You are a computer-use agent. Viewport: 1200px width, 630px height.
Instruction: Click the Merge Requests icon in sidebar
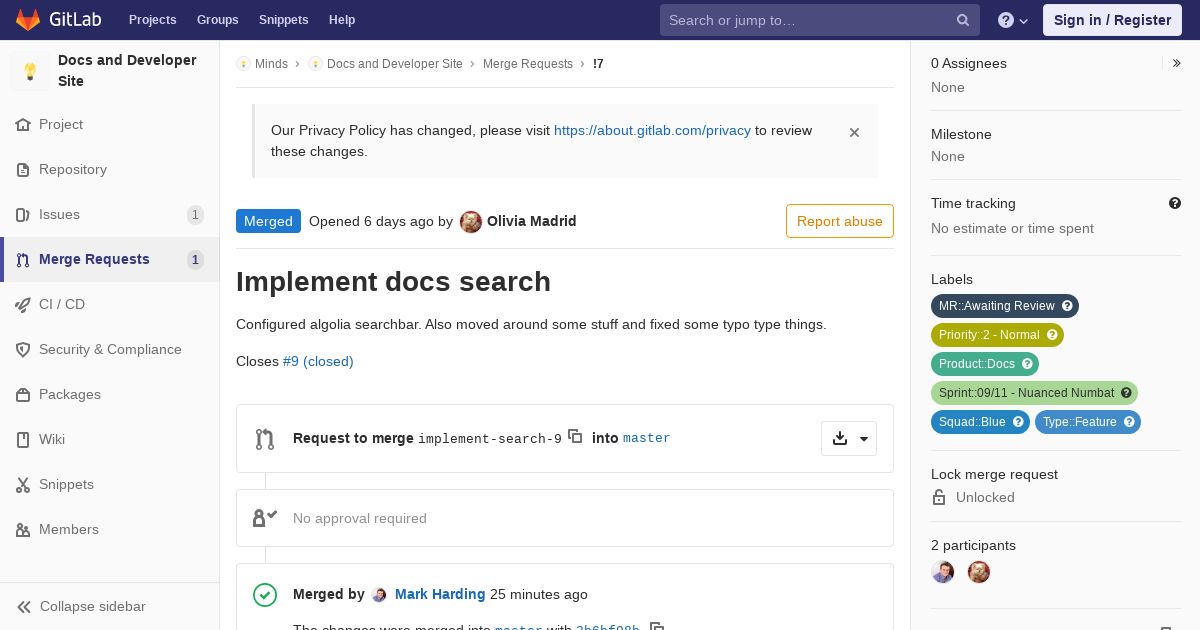click(x=23, y=260)
